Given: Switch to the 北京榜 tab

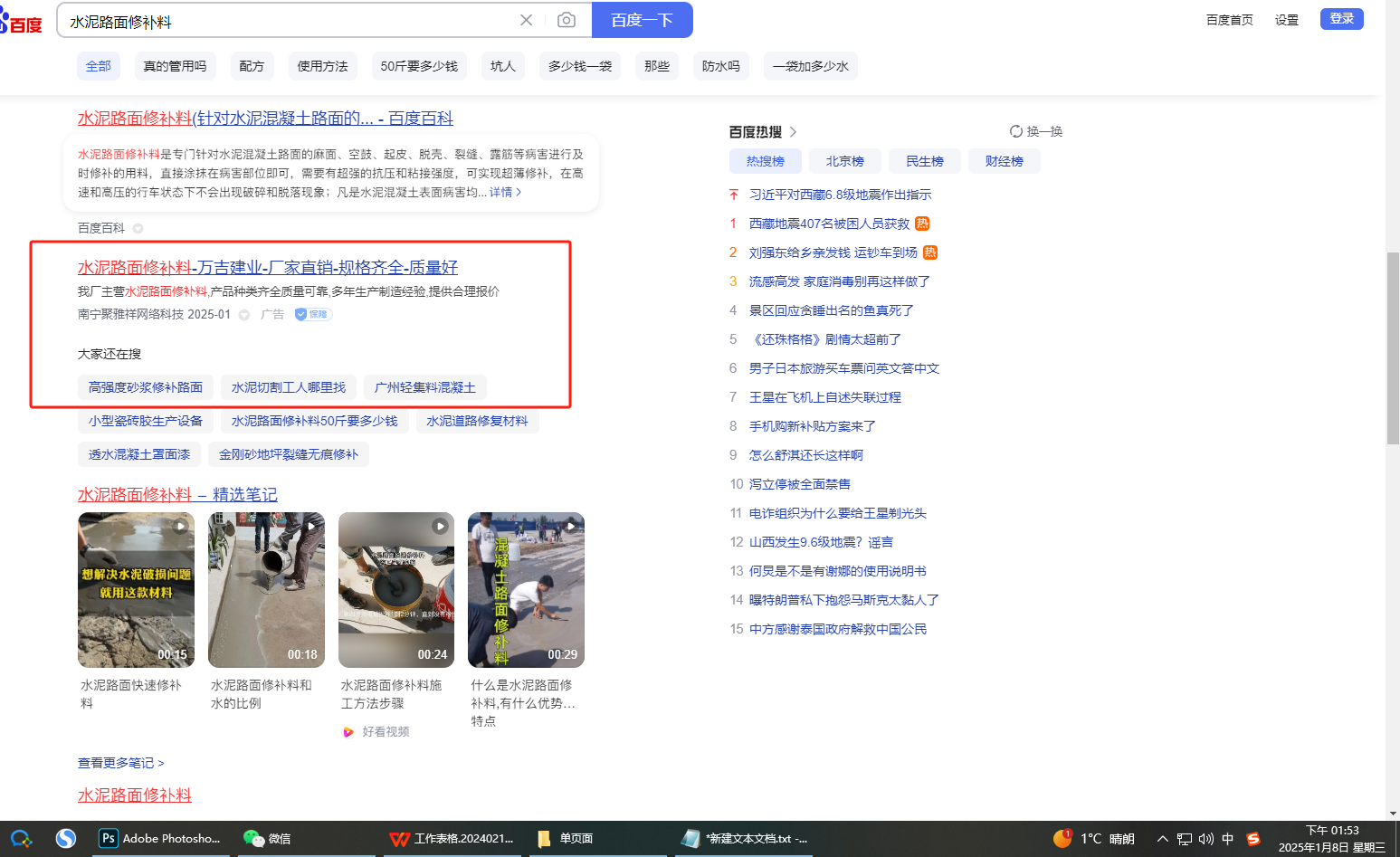Looking at the screenshot, I should pos(844,161).
